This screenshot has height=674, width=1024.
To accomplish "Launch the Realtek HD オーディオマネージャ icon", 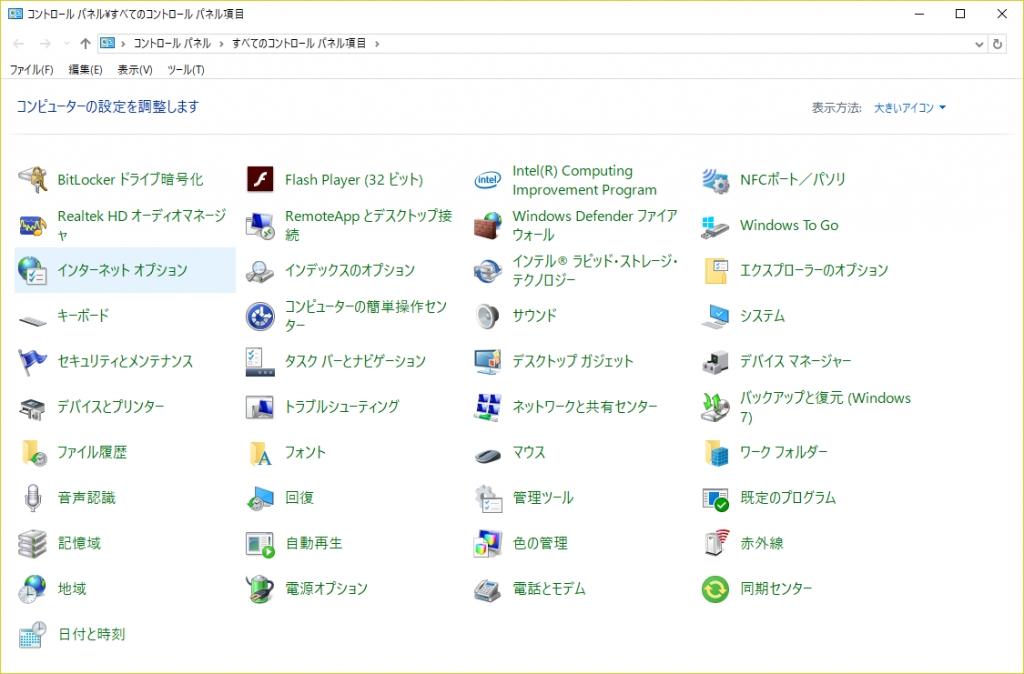I will click(32, 225).
